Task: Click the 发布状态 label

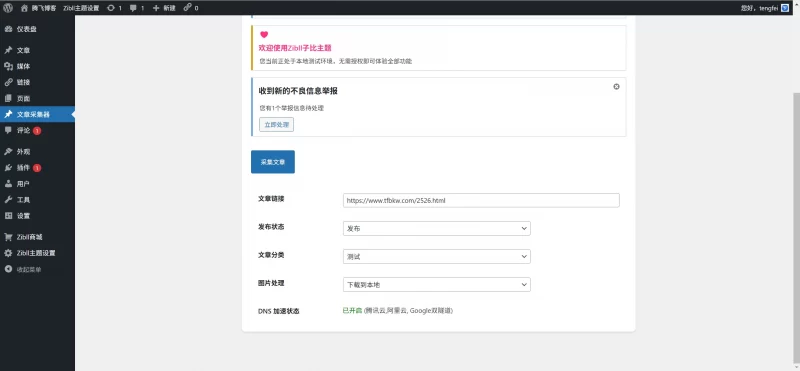Action: point(271,227)
